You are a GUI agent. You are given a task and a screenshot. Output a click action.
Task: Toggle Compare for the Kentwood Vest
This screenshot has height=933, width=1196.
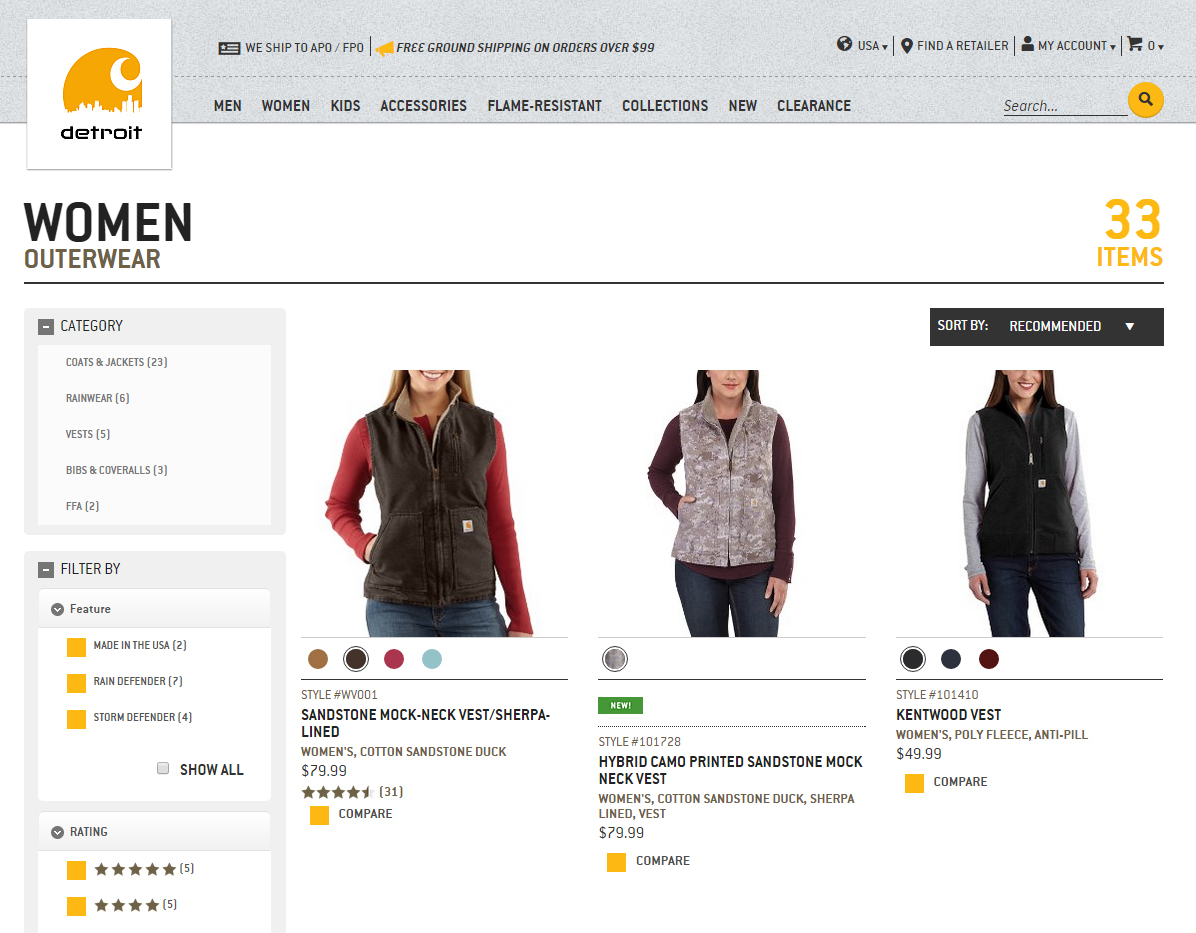click(x=914, y=783)
